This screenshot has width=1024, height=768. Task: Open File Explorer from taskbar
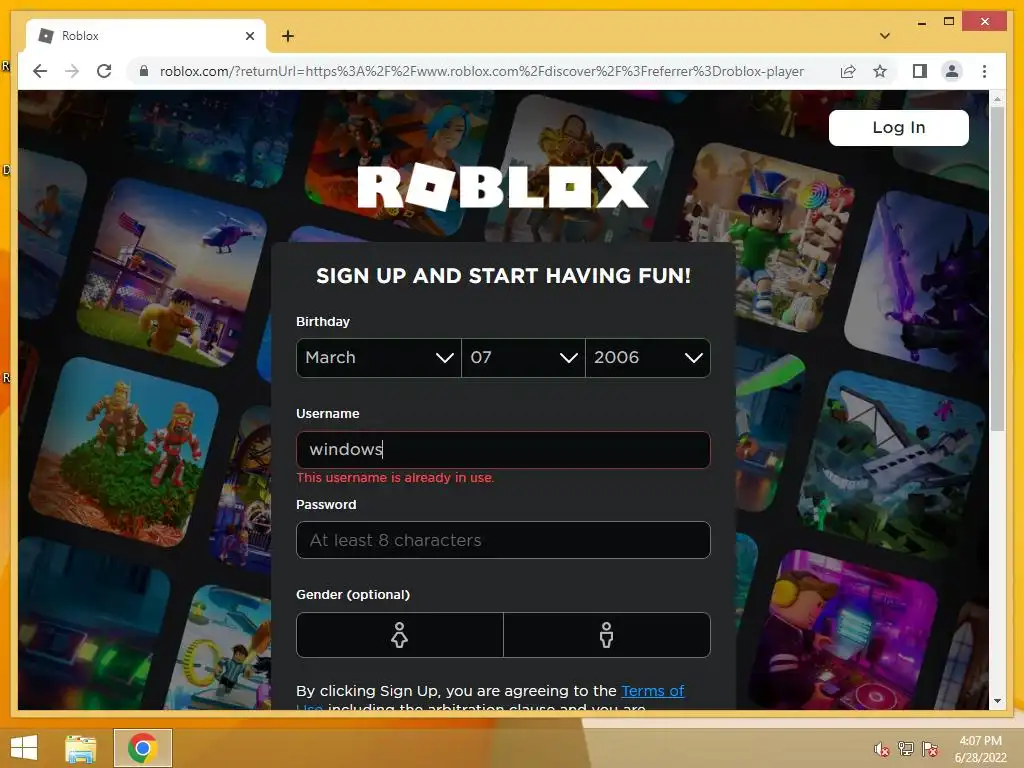click(81, 748)
